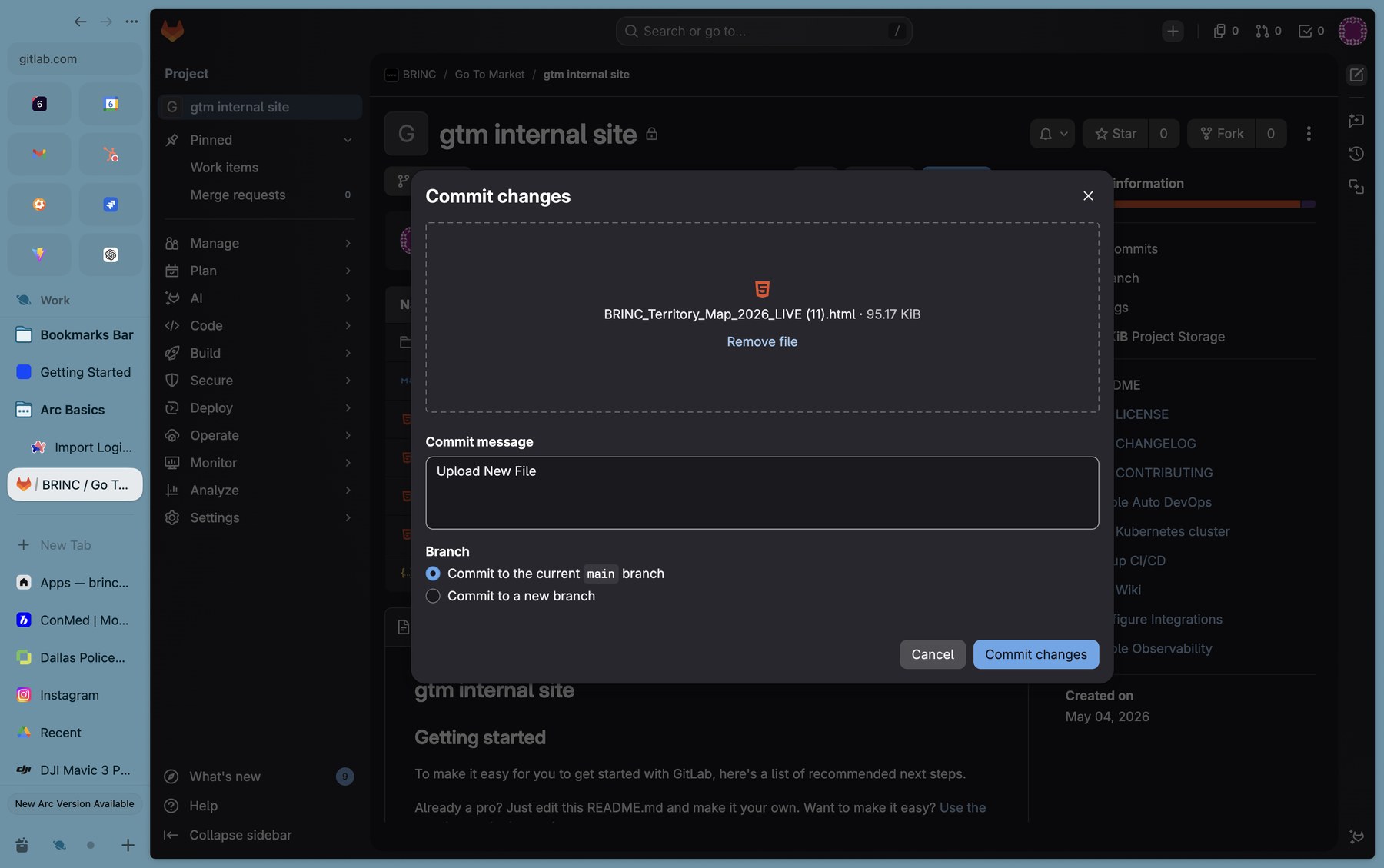Click the uploaded file name BRINC_Territory_Map_2026_LIVE
The height and width of the screenshot is (868, 1384).
(x=729, y=314)
